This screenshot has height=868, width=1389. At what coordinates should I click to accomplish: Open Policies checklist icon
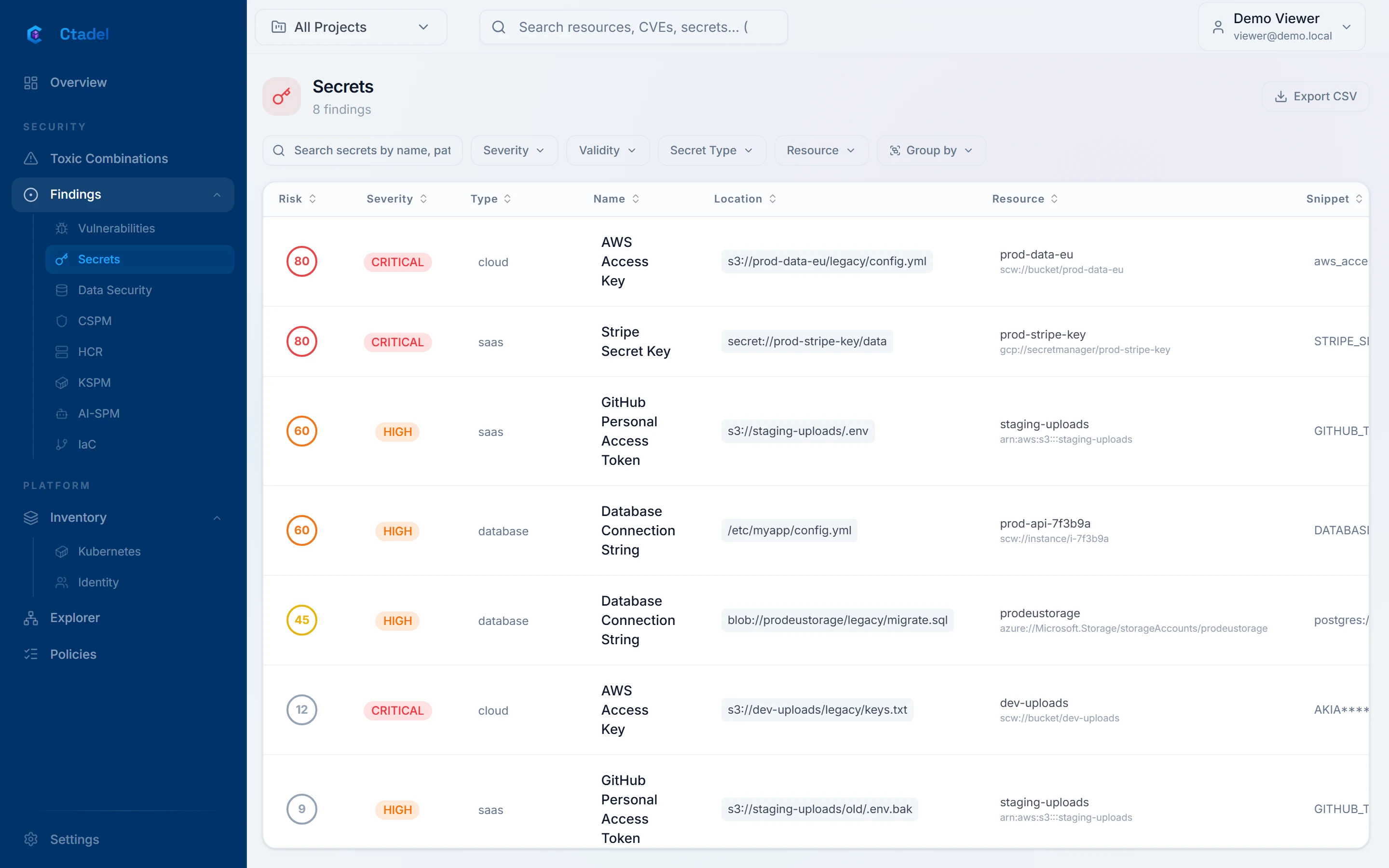(x=31, y=654)
